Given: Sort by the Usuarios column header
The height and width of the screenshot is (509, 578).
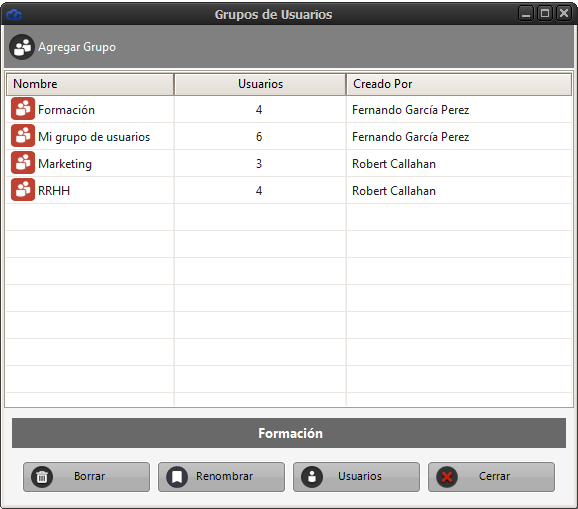Looking at the screenshot, I should [x=260, y=84].
